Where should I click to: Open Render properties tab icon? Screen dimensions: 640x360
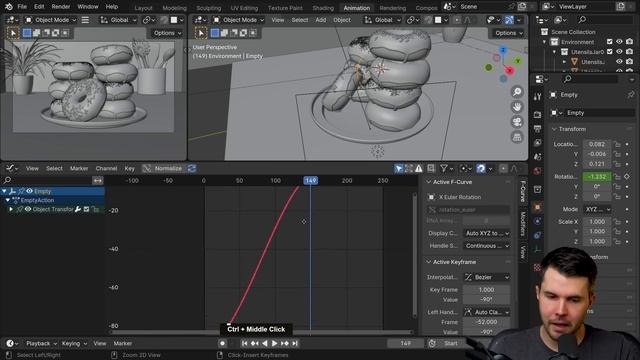(537, 115)
